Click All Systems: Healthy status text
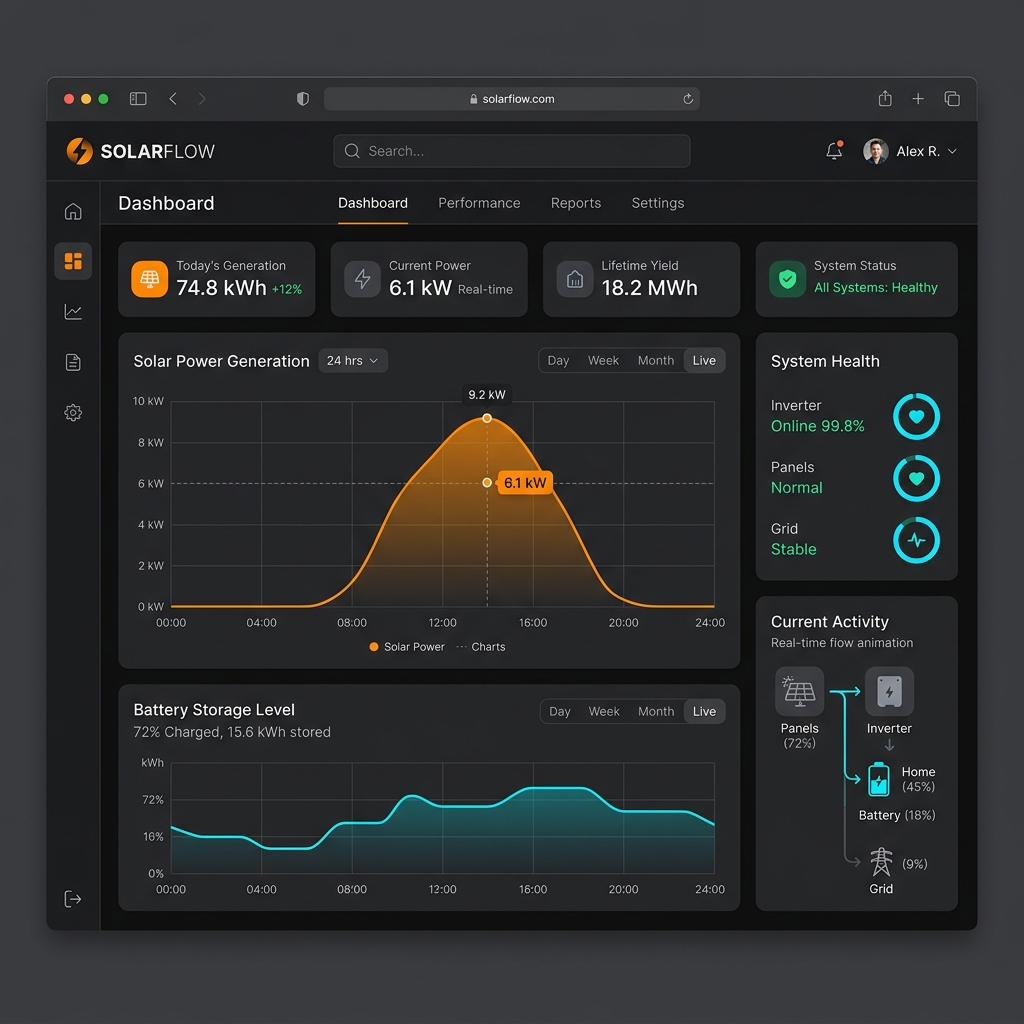1024x1024 pixels. [876, 287]
